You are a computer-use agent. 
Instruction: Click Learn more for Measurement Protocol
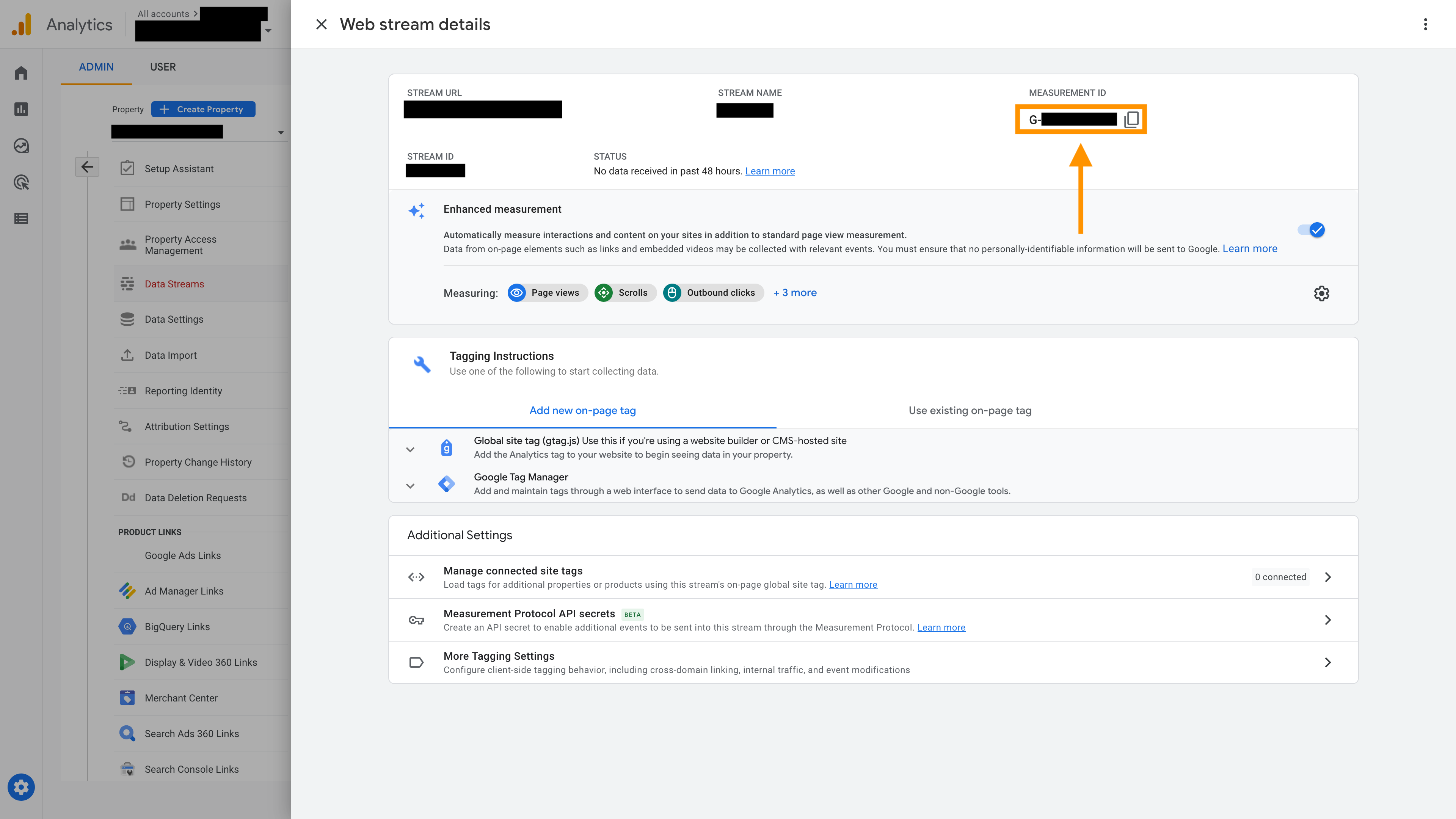pyautogui.click(x=941, y=628)
